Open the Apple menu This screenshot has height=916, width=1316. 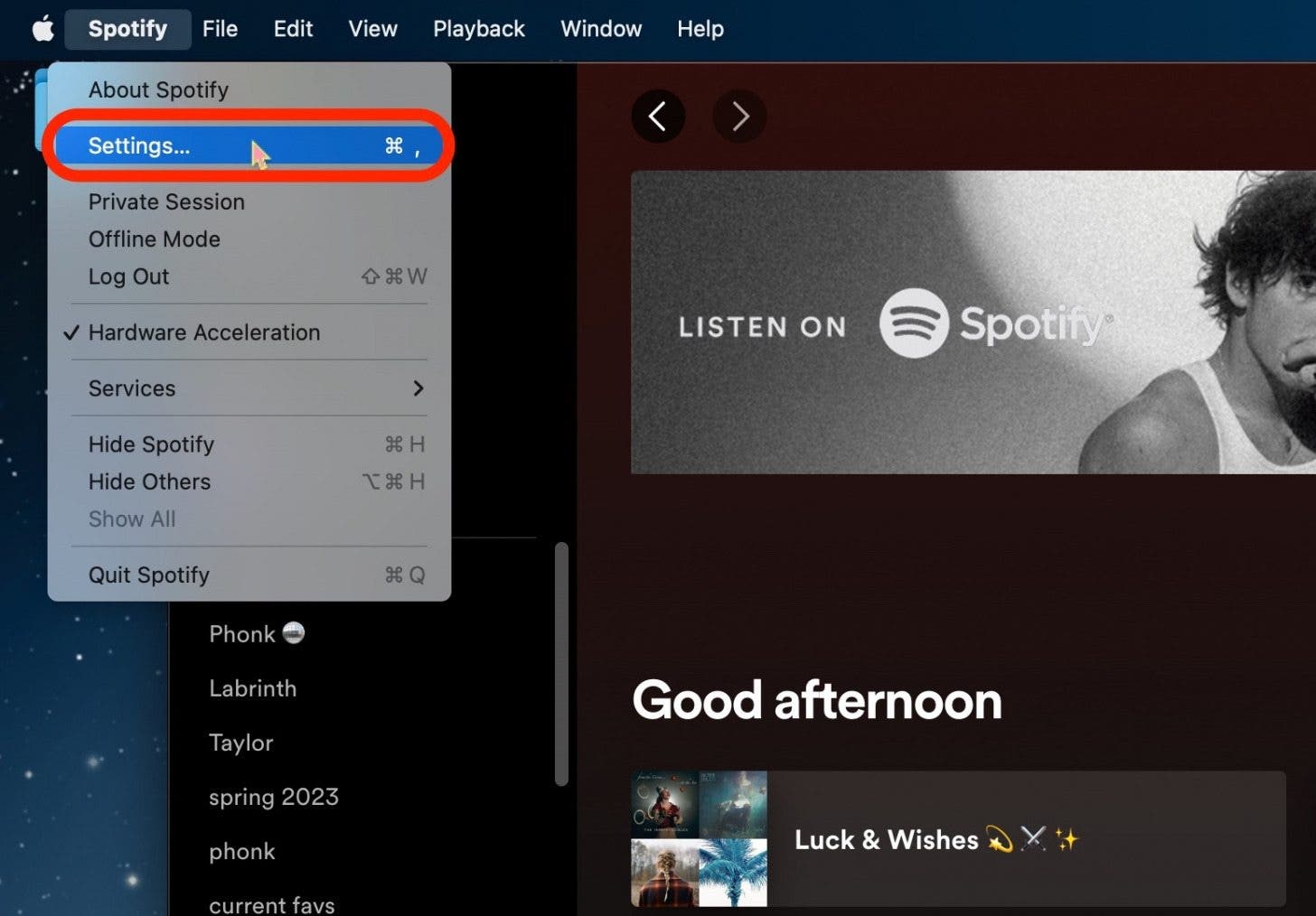[42, 28]
